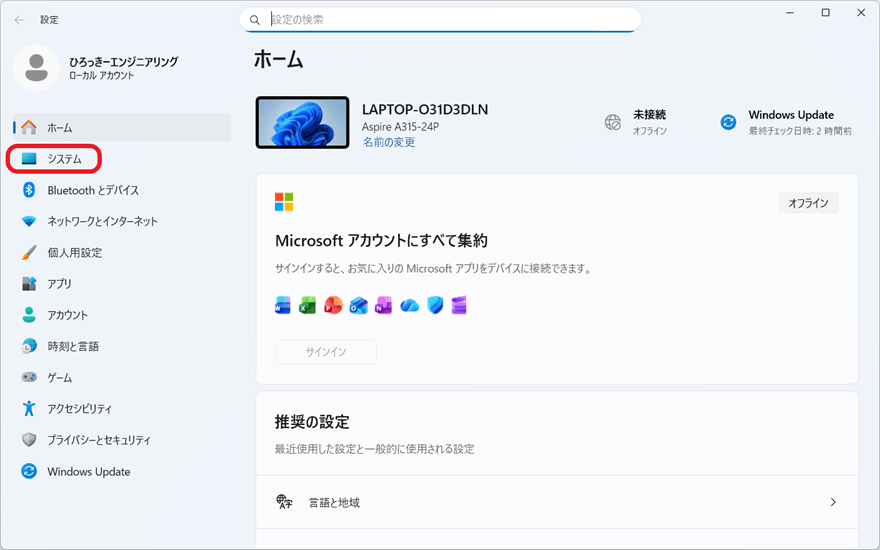This screenshot has height=550, width=880.
Task: Click the オフライン badge button
Action: tap(808, 203)
